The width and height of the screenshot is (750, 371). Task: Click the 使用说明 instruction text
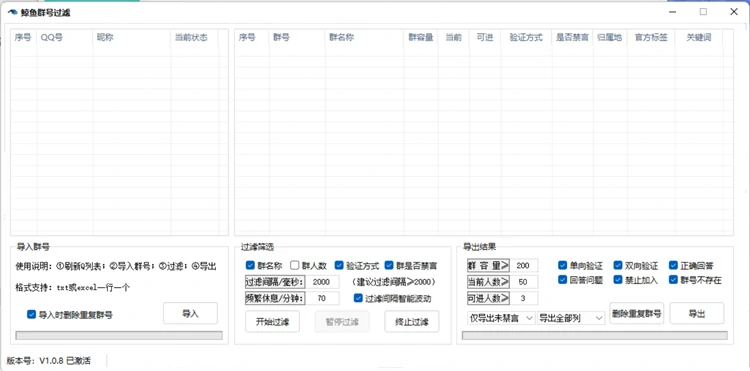(x=116, y=266)
